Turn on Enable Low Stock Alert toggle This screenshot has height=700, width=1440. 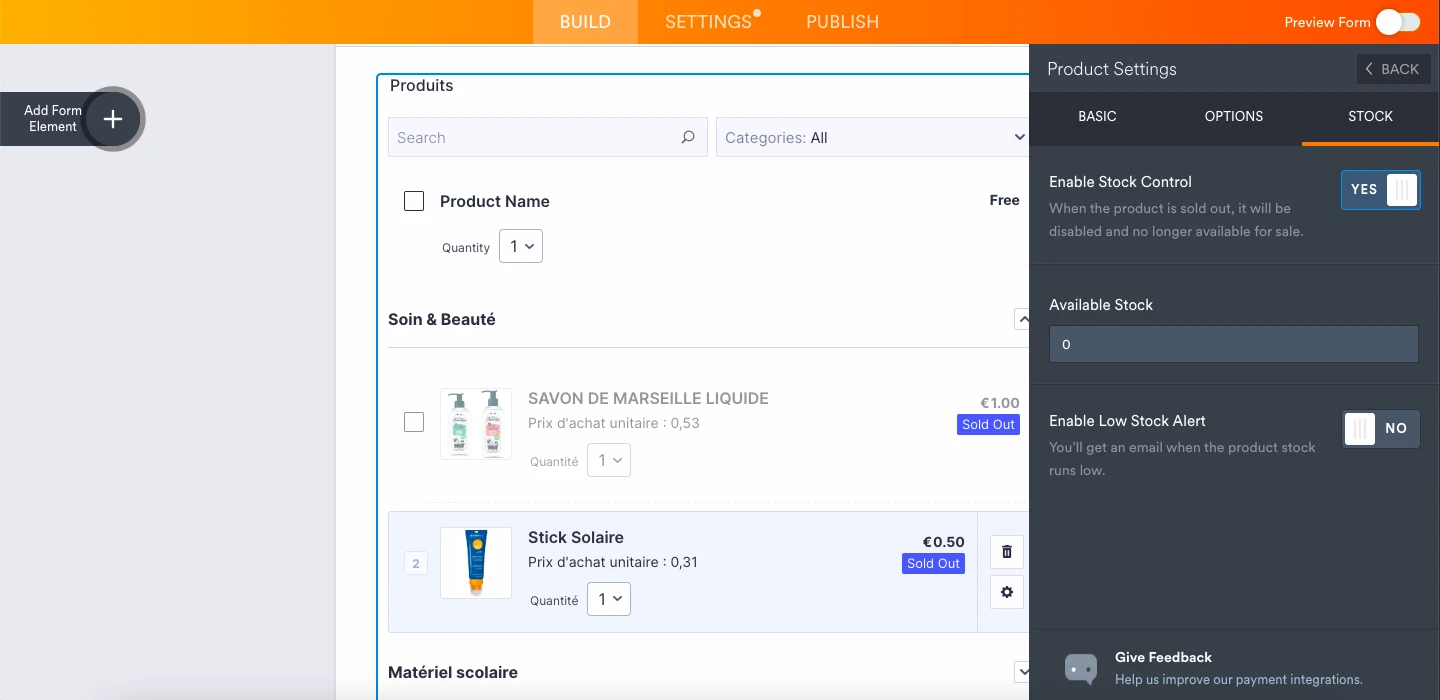pyautogui.click(x=1380, y=428)
